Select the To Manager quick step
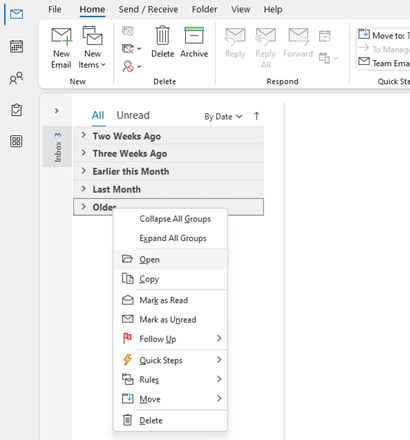 click(384, 49)
